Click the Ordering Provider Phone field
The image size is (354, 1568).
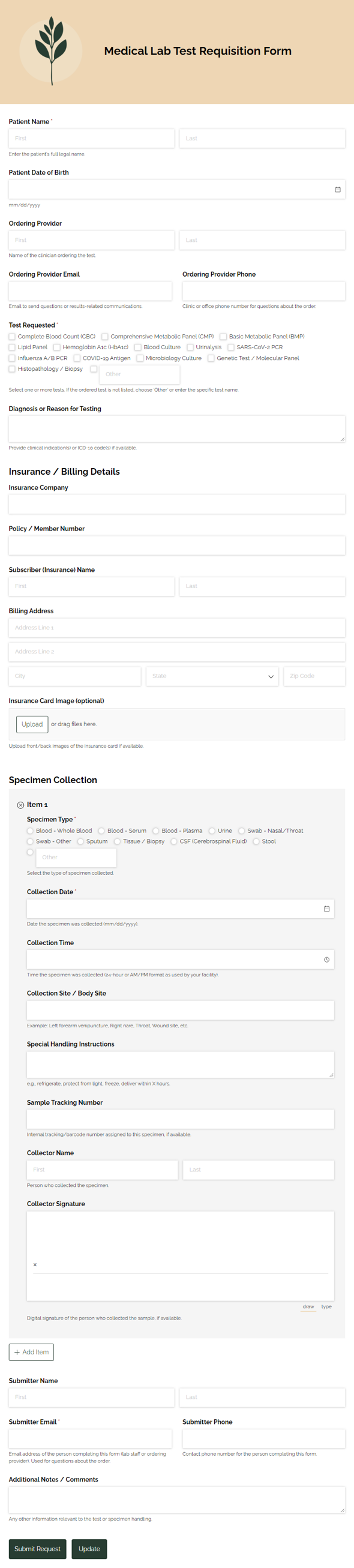pos(264,291)
